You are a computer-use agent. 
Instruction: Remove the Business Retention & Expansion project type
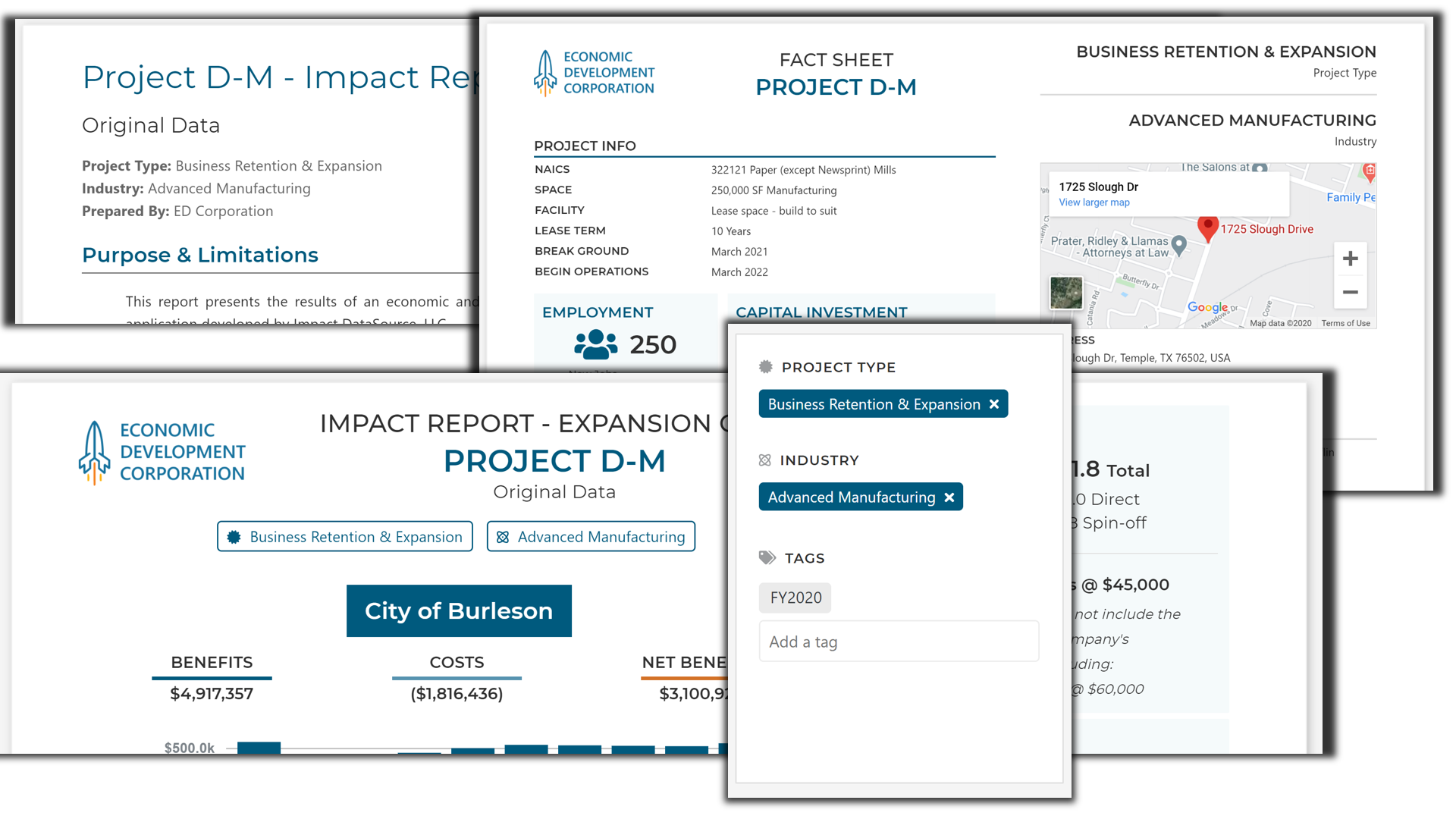point(993,404)
